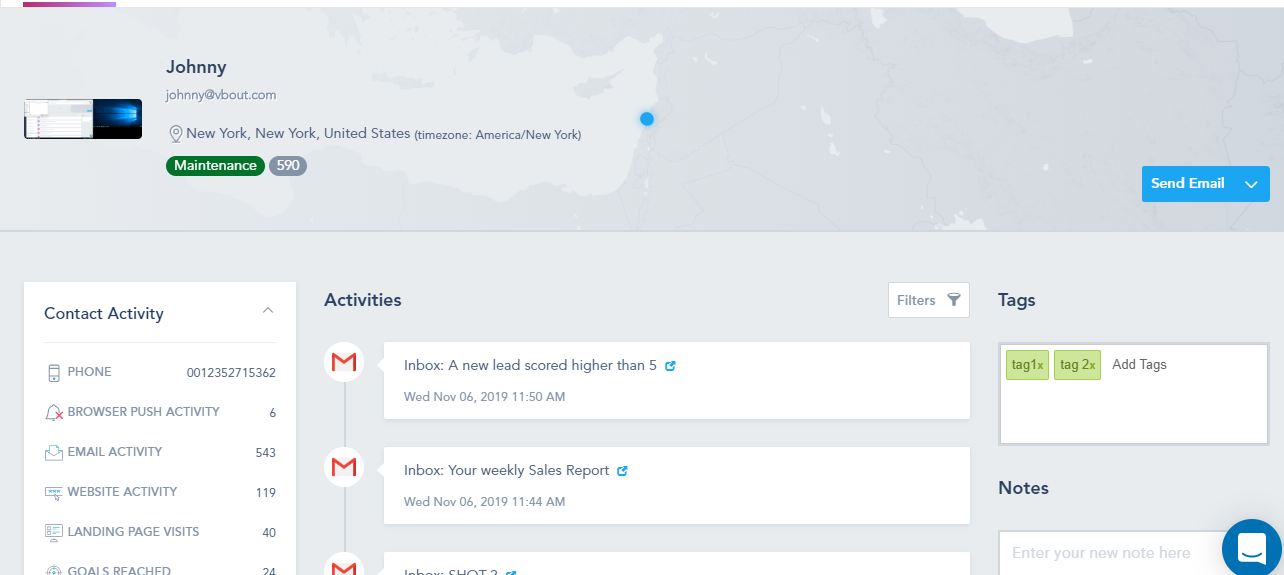Open external link for weekly Sales Report
This screenshot has height=575, width=1284.
[x=622, y=471]
